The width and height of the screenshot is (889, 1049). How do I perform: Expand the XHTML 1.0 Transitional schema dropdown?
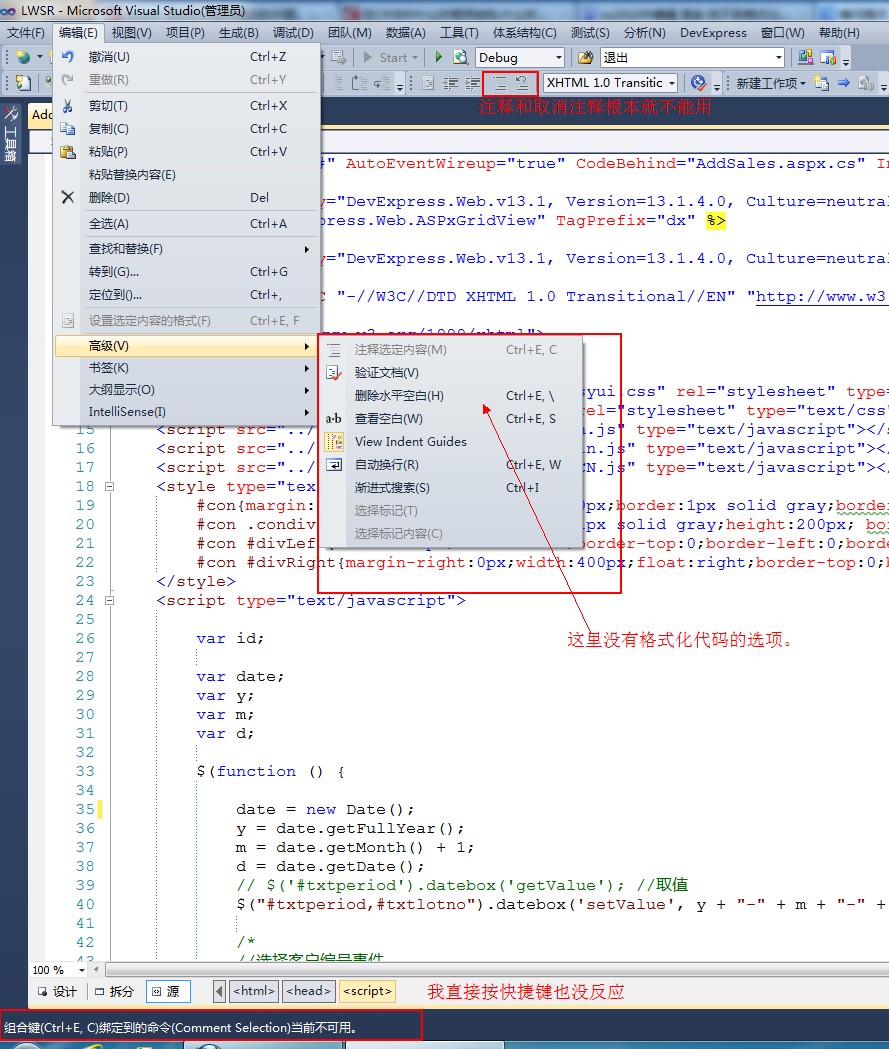(x=671, y=83)
